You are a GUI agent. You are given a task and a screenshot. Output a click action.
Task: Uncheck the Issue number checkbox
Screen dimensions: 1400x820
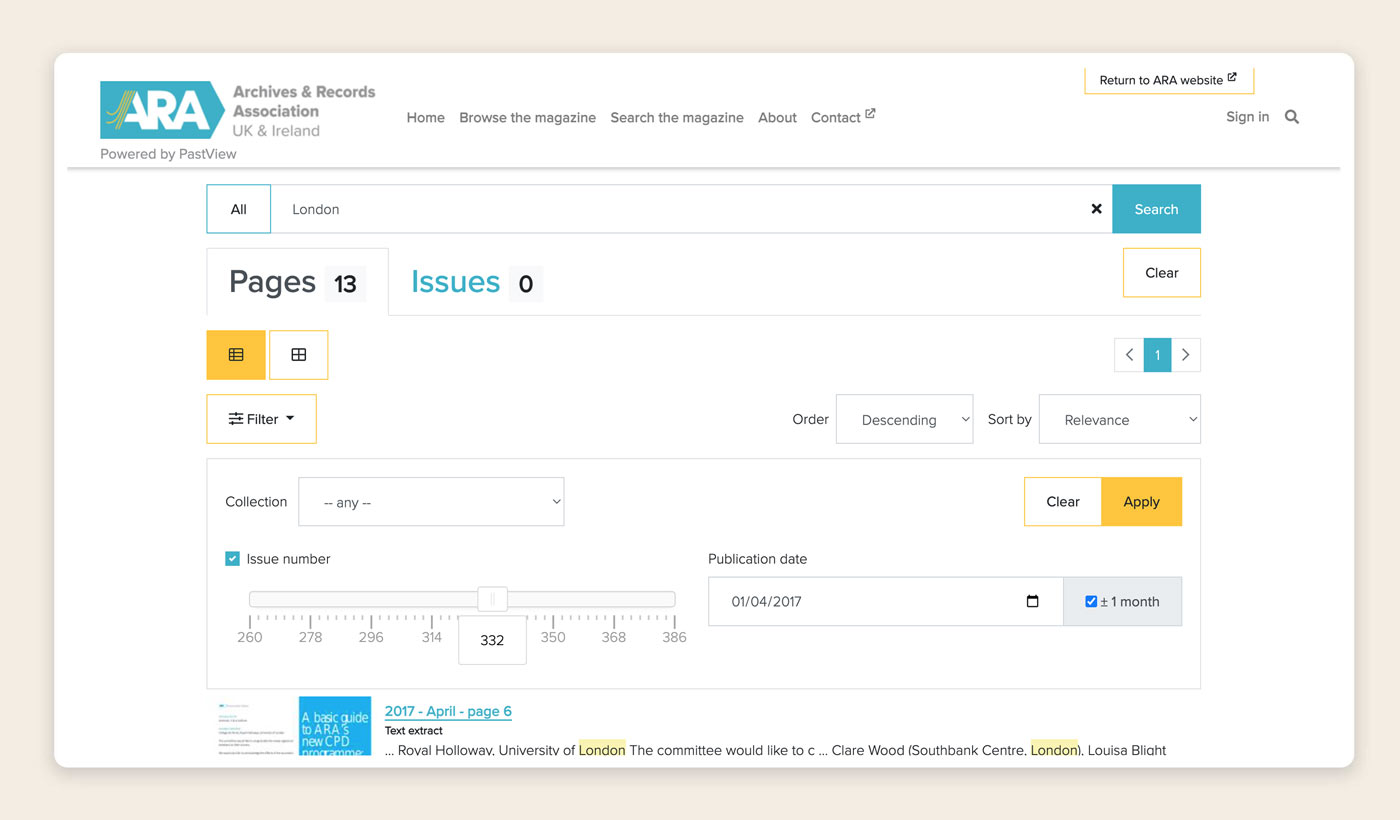coord(233,559)
